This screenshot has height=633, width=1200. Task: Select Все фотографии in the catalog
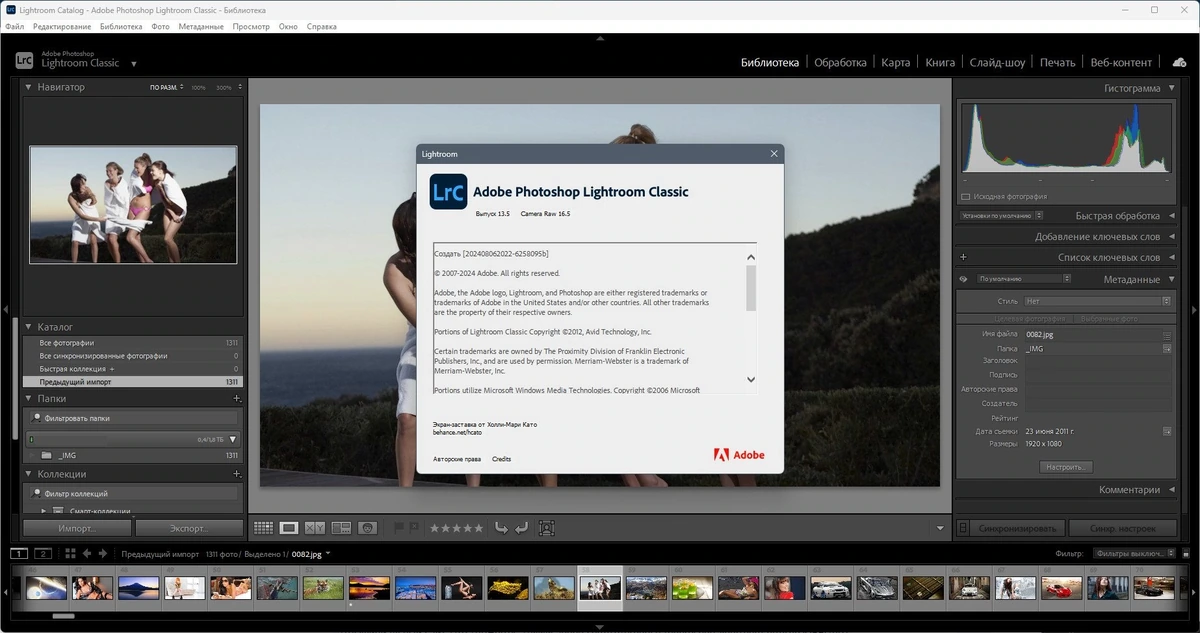point(133,342)
